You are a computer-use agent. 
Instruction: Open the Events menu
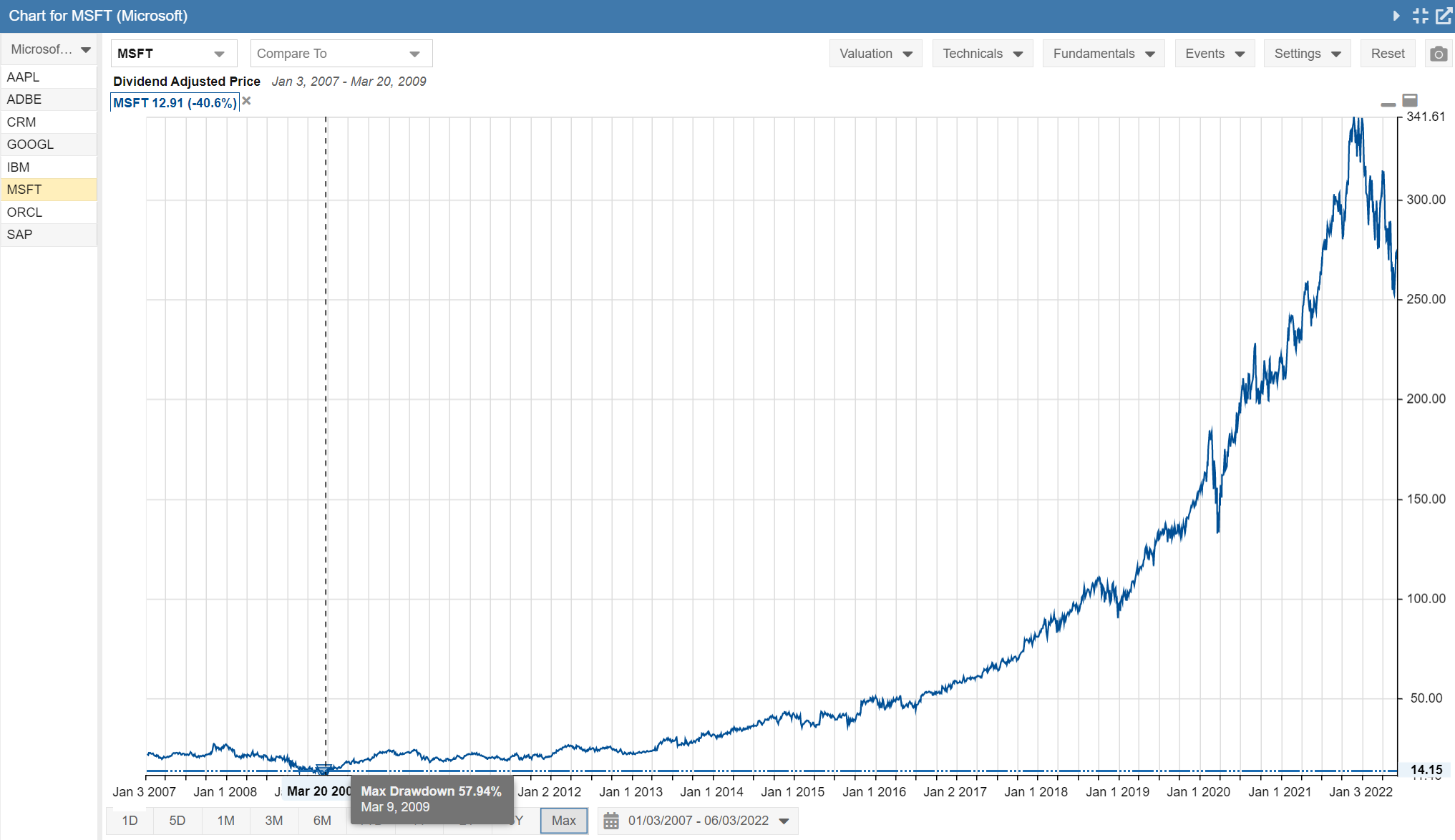click(1215, 54)
